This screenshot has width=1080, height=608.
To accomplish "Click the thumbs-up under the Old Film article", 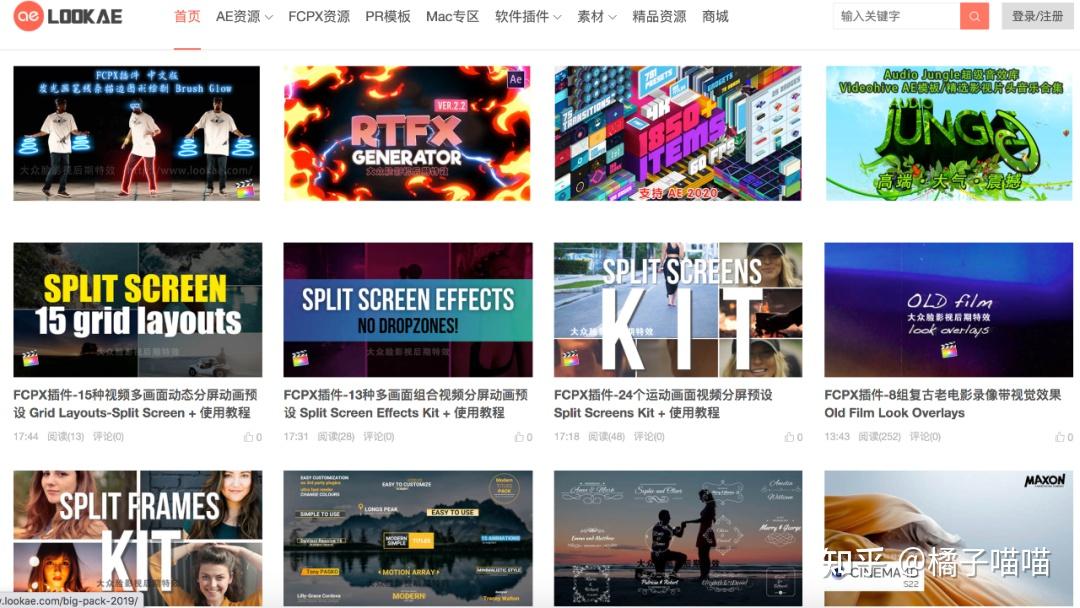I will point(1062,437).
